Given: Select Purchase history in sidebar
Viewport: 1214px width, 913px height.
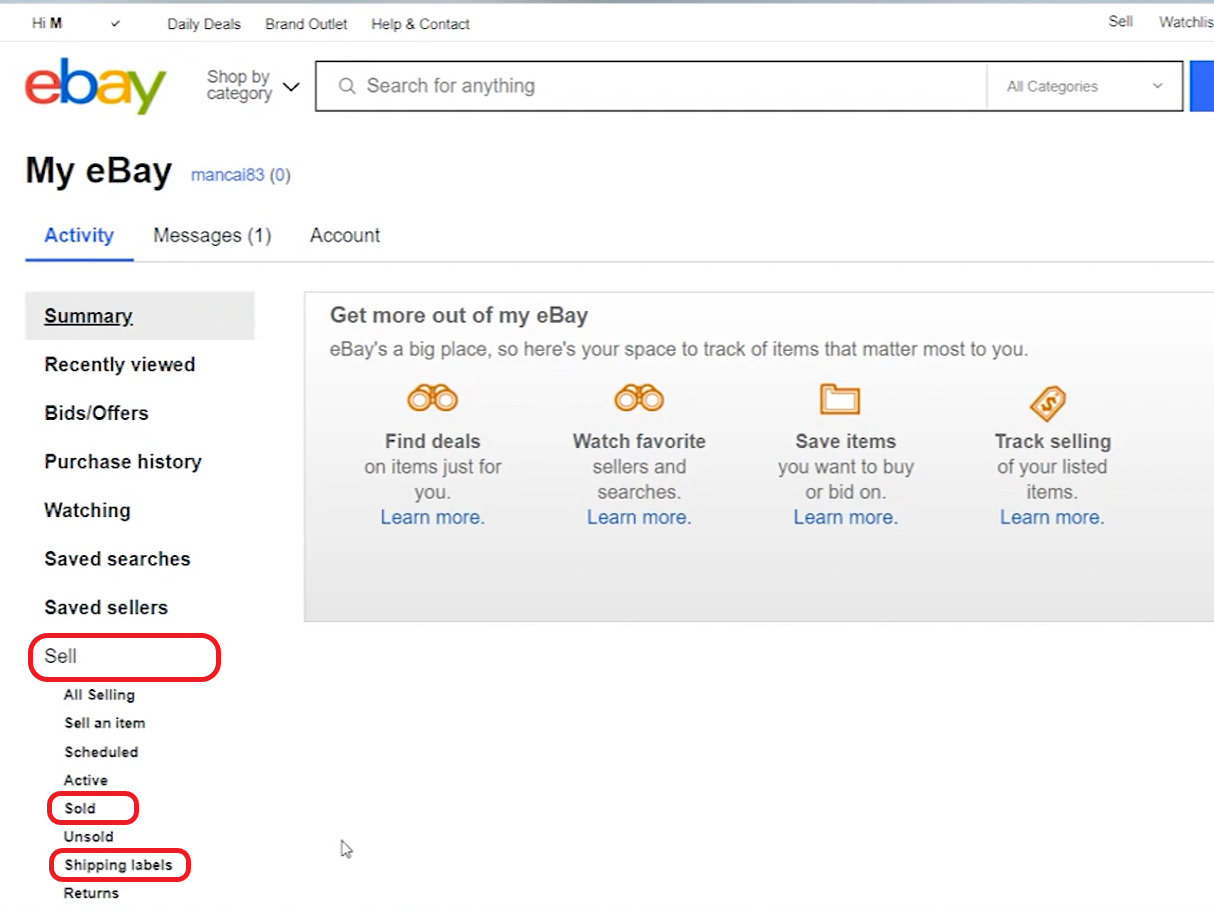Looking at the screenshot, I should coord(123,462).
